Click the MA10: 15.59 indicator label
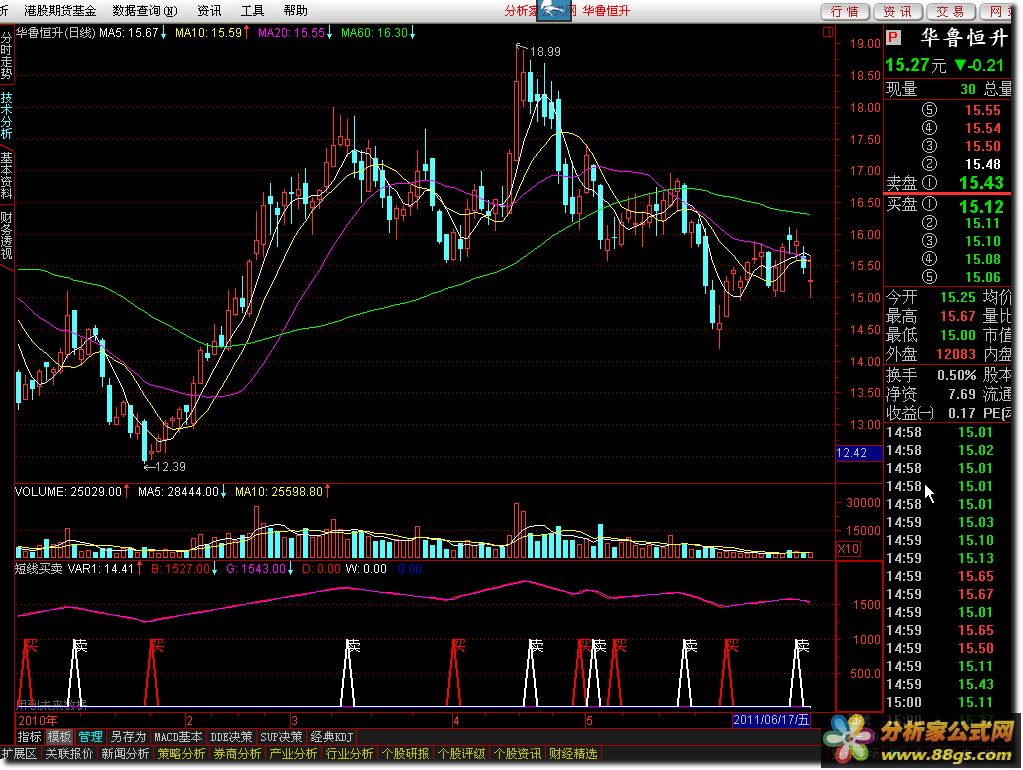Image resolution: width=1023 pixels, height=770 pixels. click(212, 33)
